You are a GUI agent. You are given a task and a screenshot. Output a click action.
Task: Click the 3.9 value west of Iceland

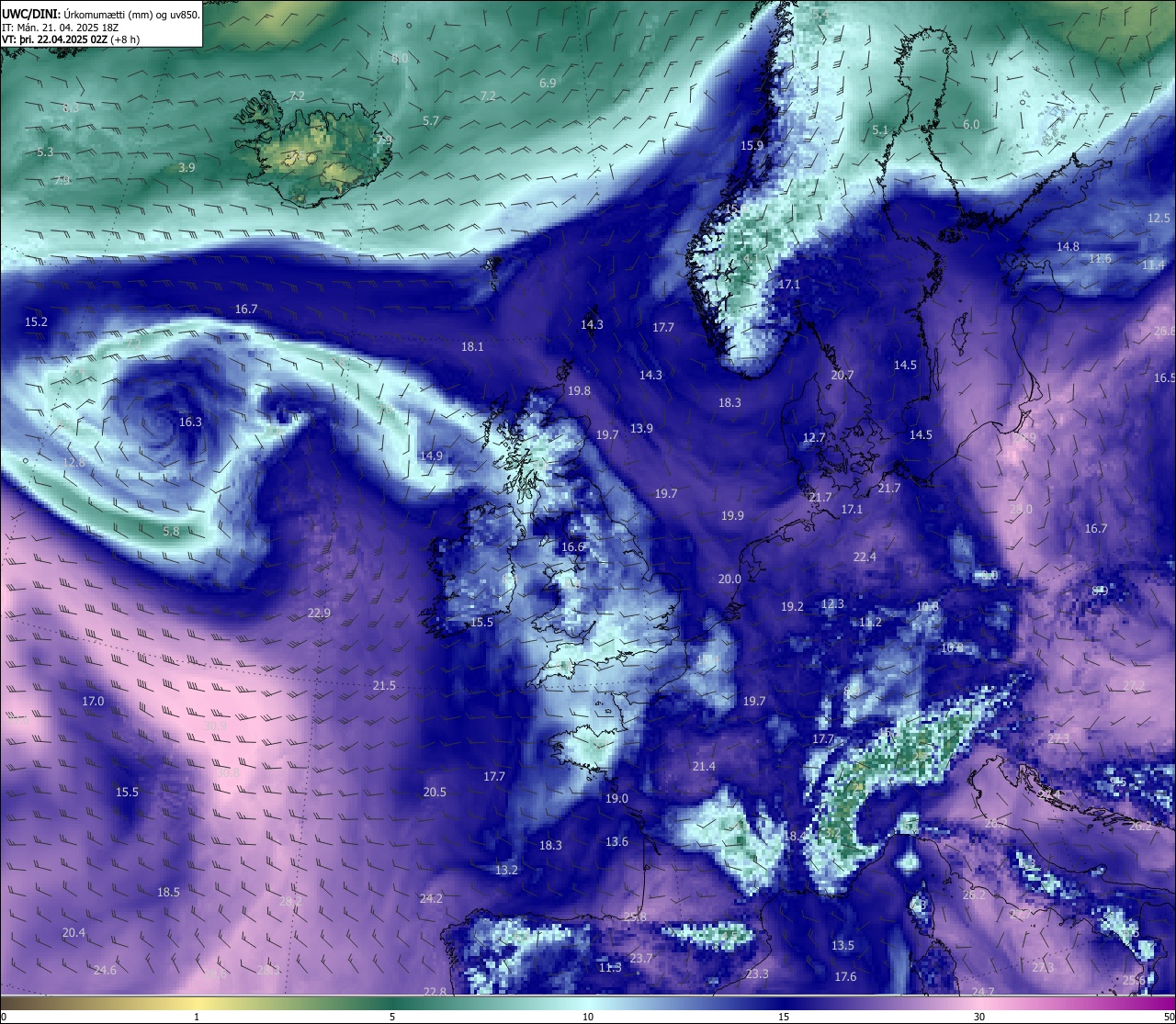click(x=187, y=168)
